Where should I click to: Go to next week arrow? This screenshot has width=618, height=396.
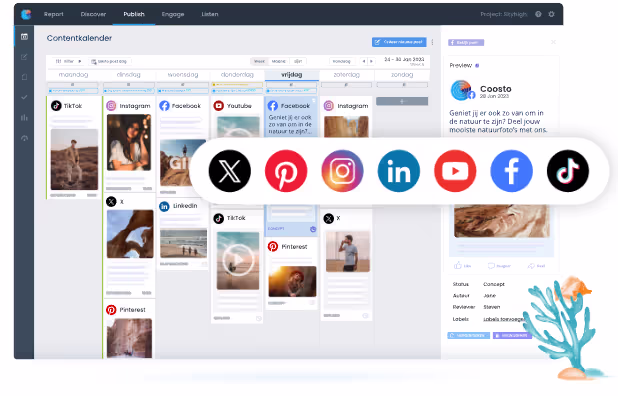click(x=371, y=61)
